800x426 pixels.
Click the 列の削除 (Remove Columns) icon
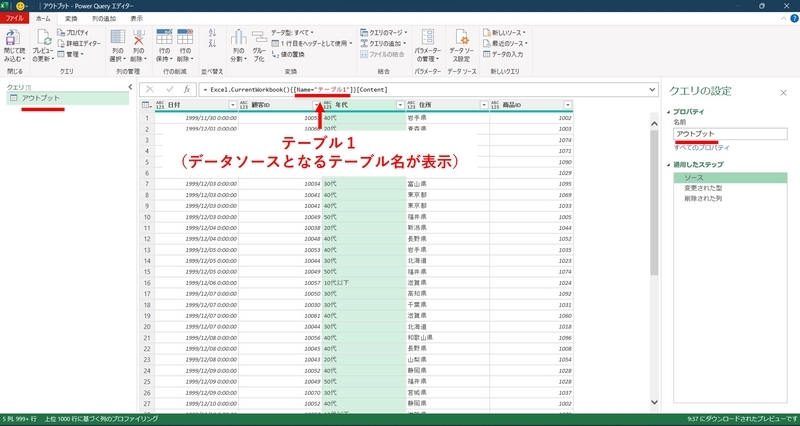139,37
